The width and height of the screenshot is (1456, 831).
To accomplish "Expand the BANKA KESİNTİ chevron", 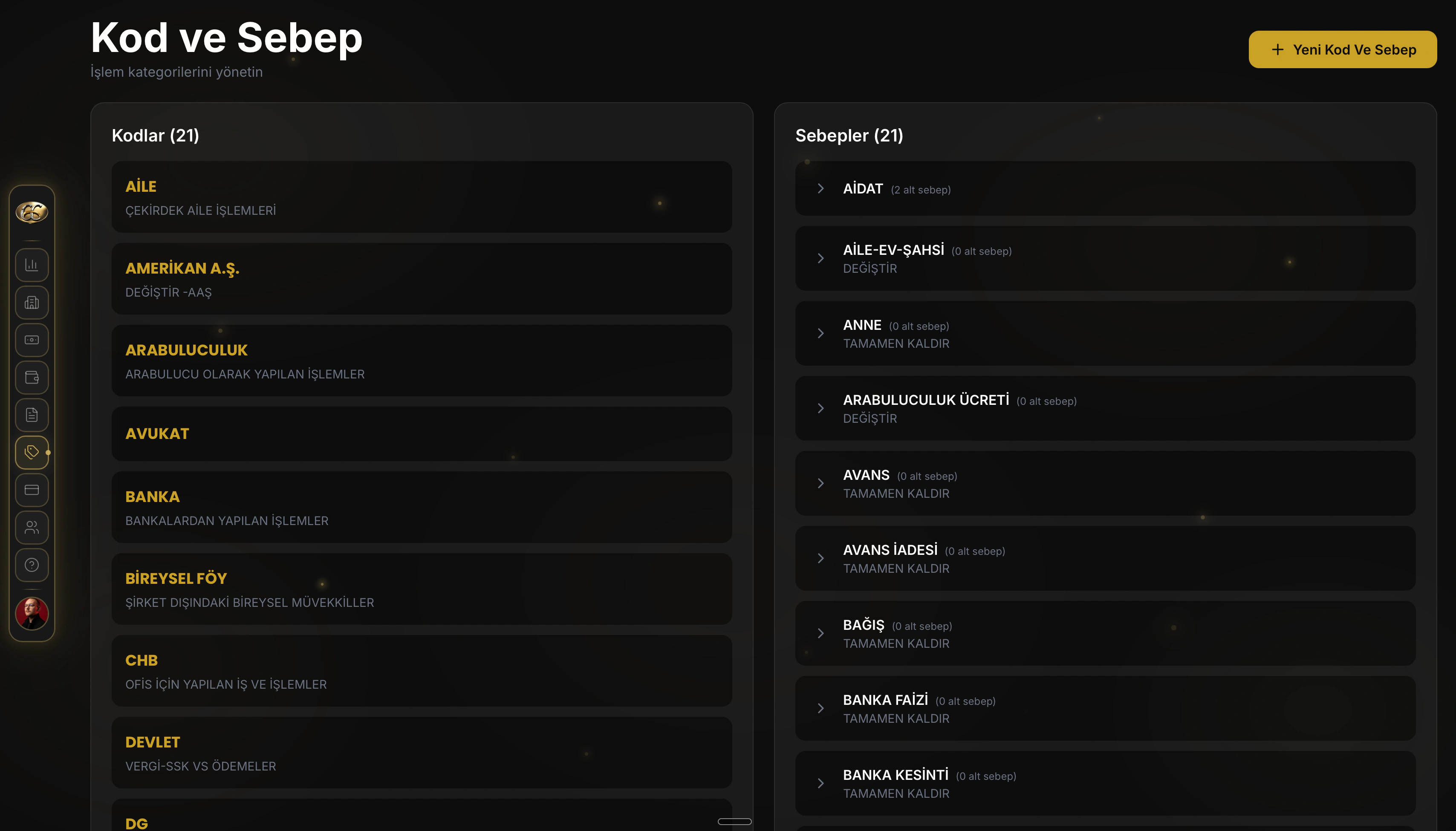I will [820, 783].
